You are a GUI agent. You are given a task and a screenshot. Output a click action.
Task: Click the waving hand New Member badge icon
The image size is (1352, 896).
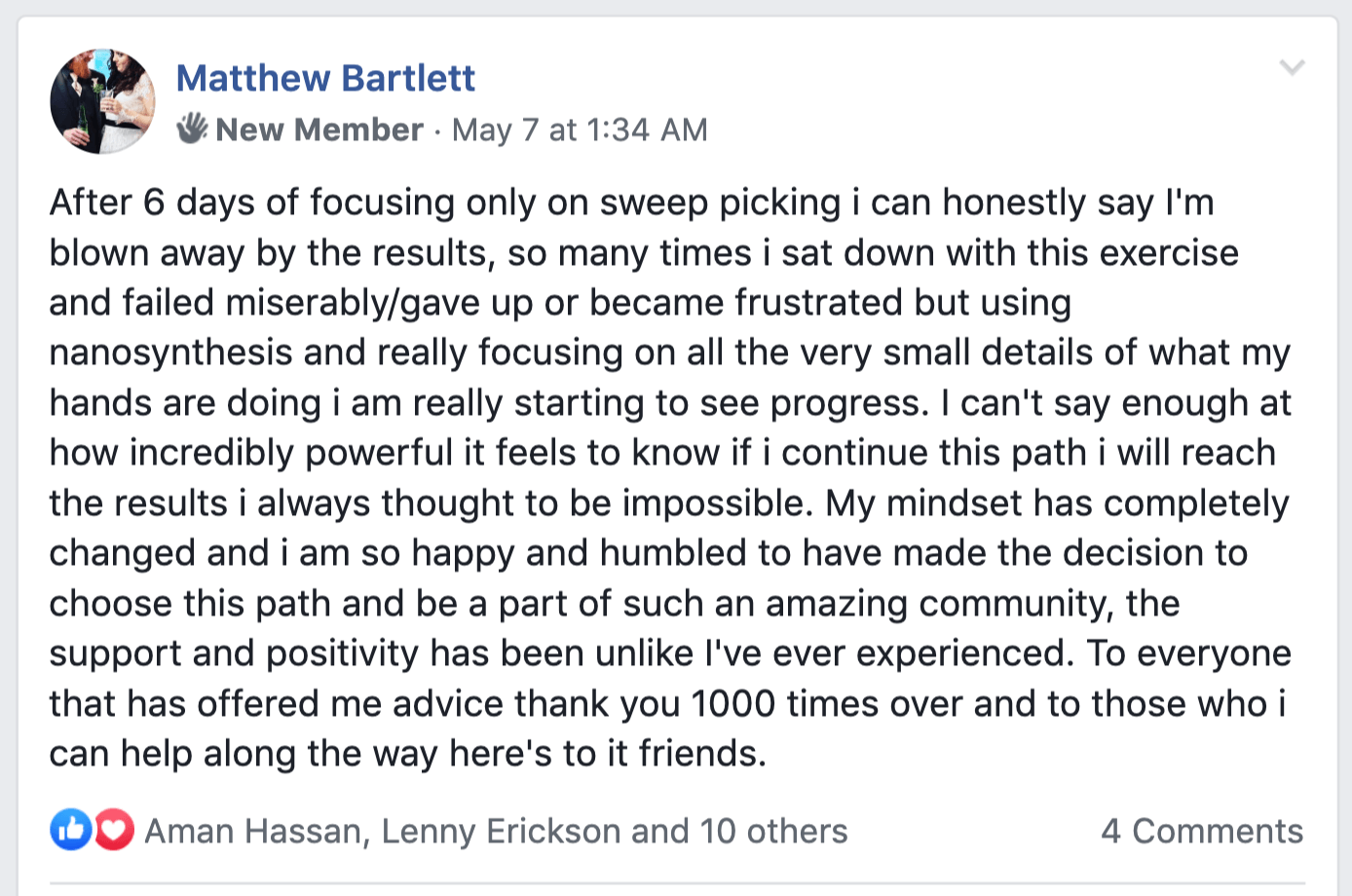coord(192,129)
